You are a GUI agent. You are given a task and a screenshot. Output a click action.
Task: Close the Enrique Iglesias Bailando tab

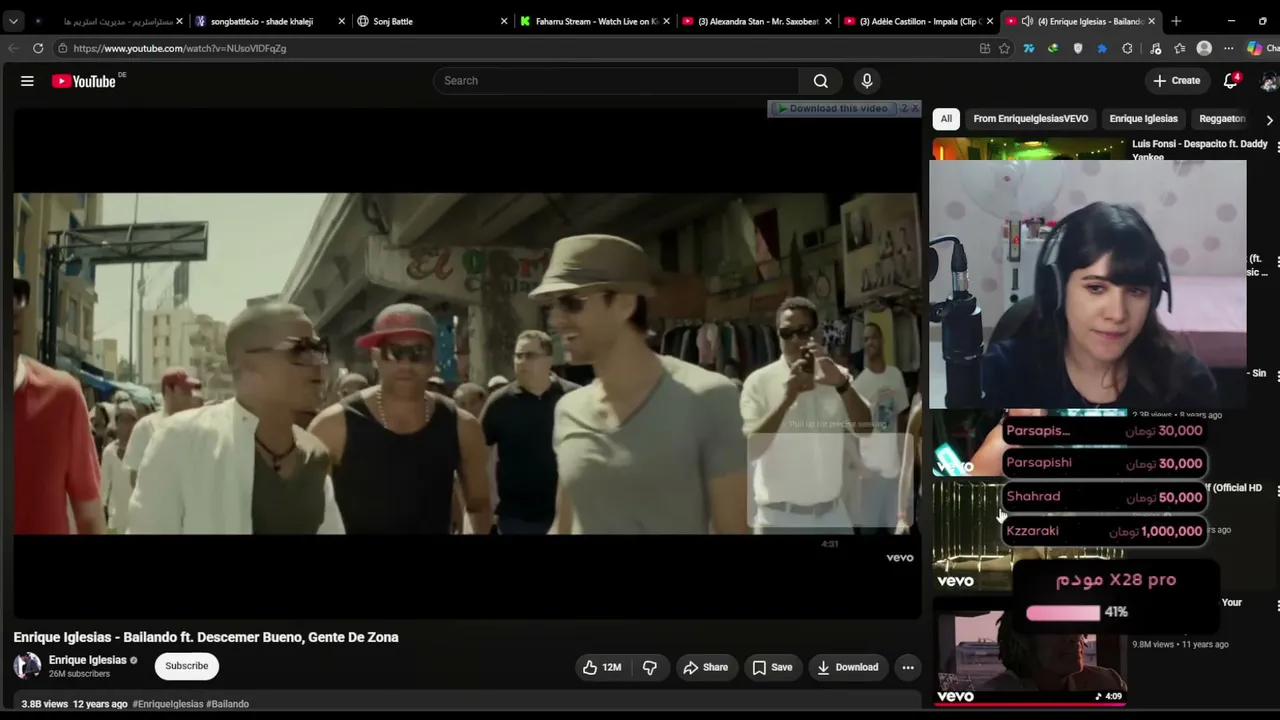1152,21
